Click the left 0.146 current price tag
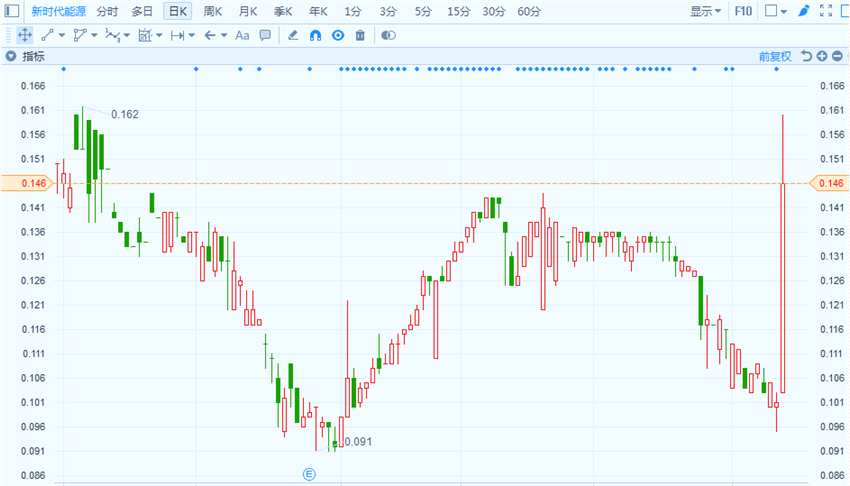 click(28, 183)
